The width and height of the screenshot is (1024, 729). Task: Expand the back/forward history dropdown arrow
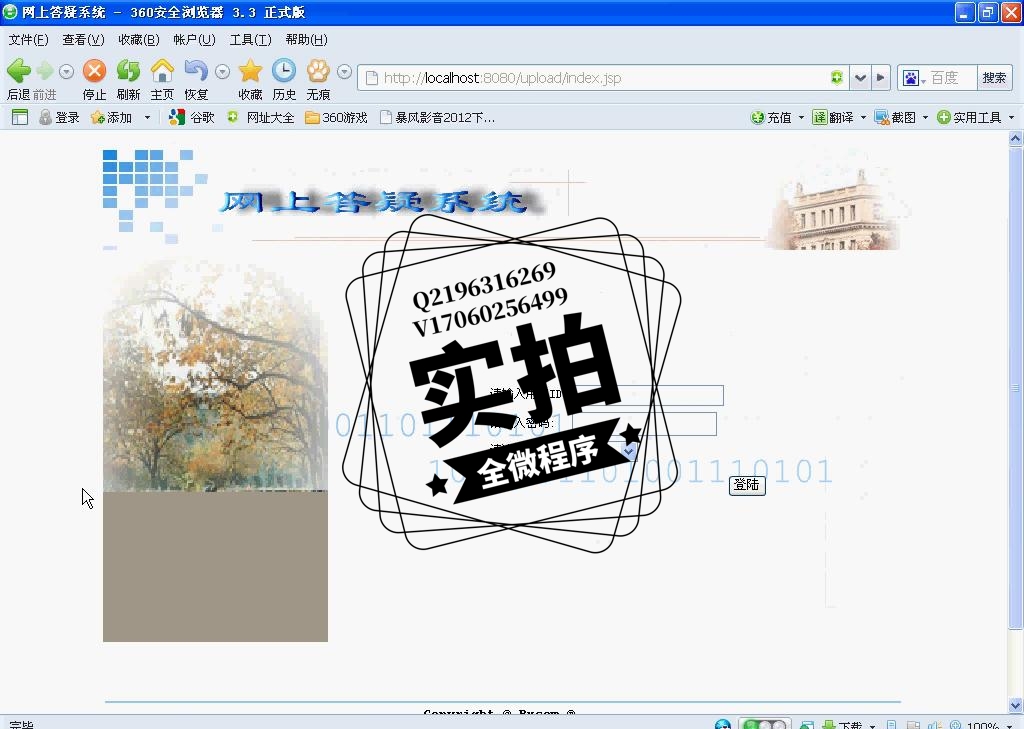click(x=66, y=71)
